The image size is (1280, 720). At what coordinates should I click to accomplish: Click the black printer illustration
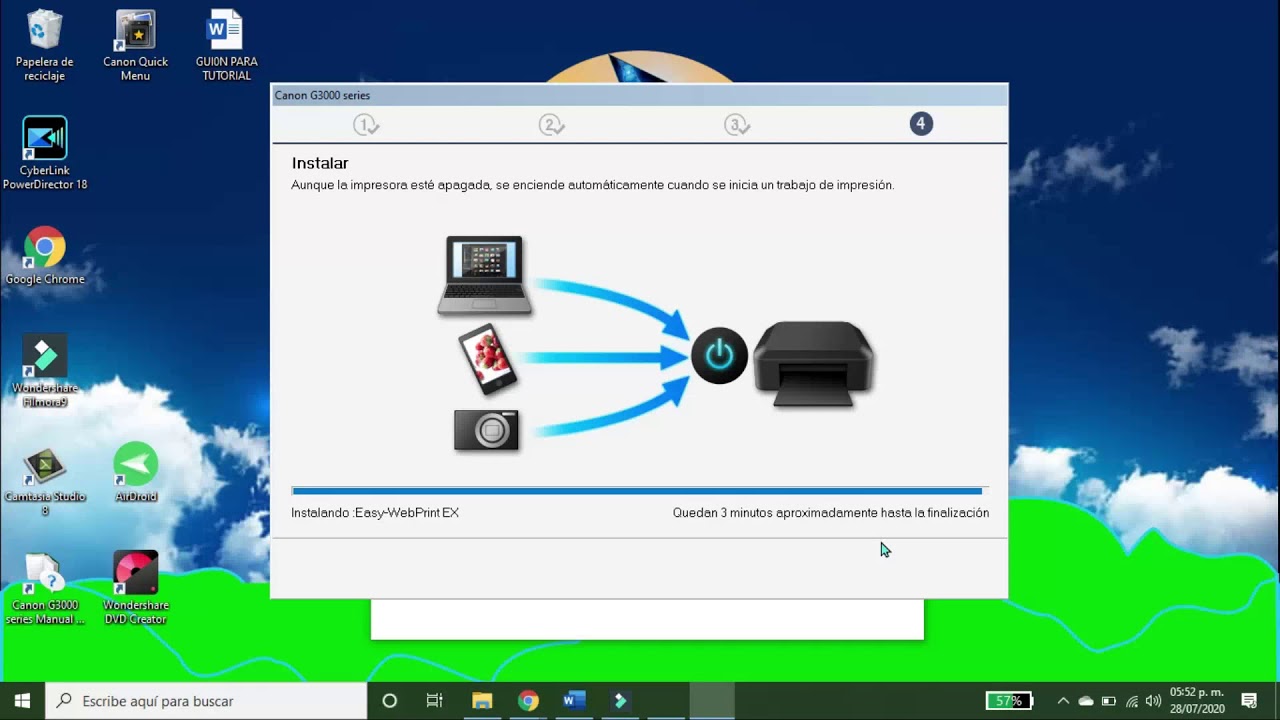(x=813, y=364)
